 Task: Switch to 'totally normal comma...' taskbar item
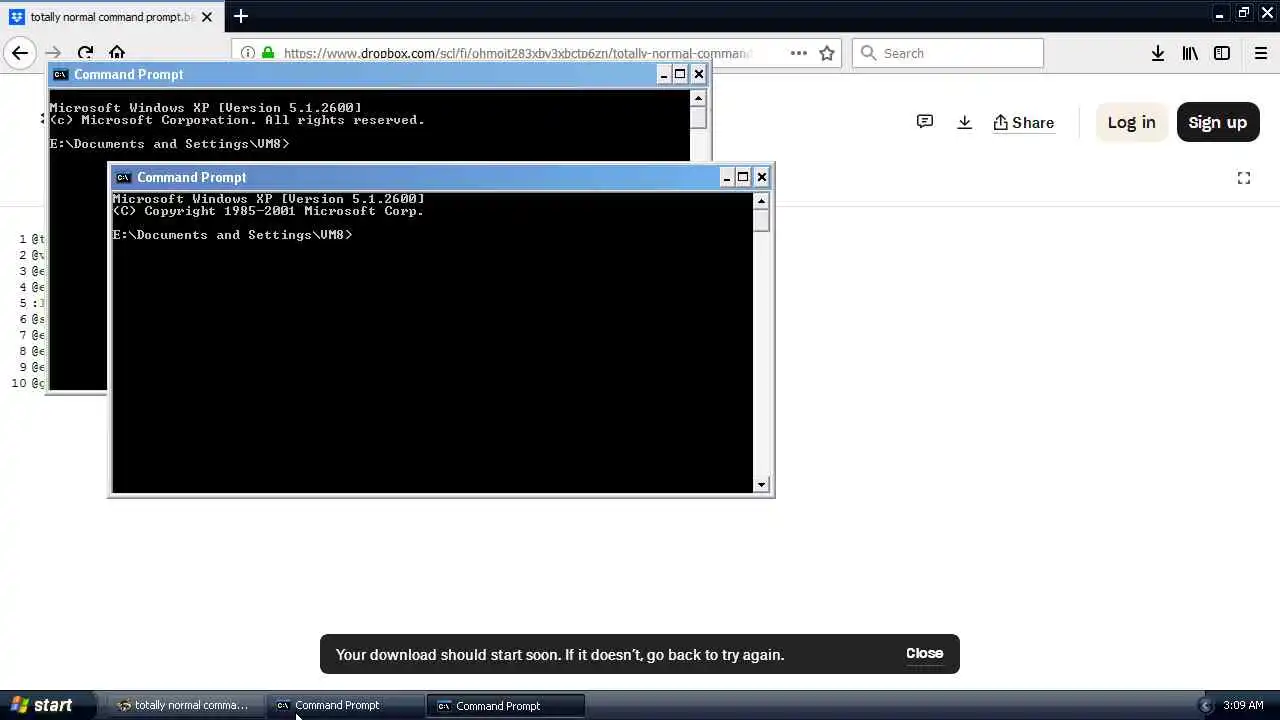185,705
